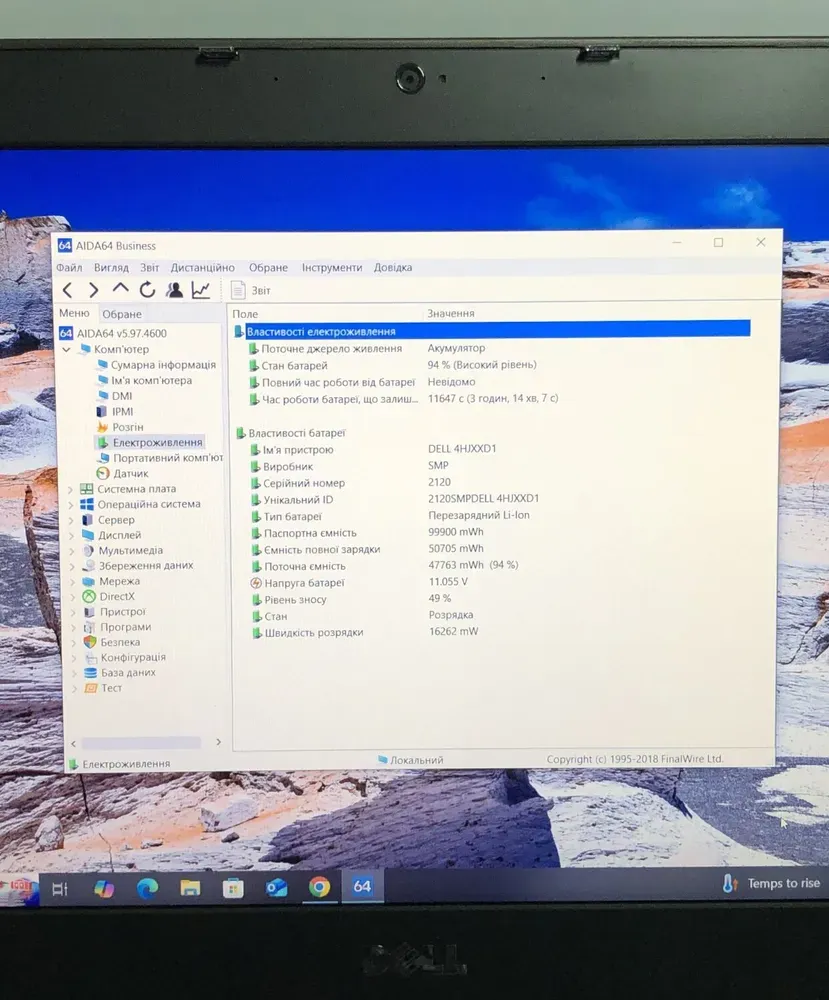The image size is (829, 1000).
Task: Open the graph chart toolbar icon
Action: 201,290
